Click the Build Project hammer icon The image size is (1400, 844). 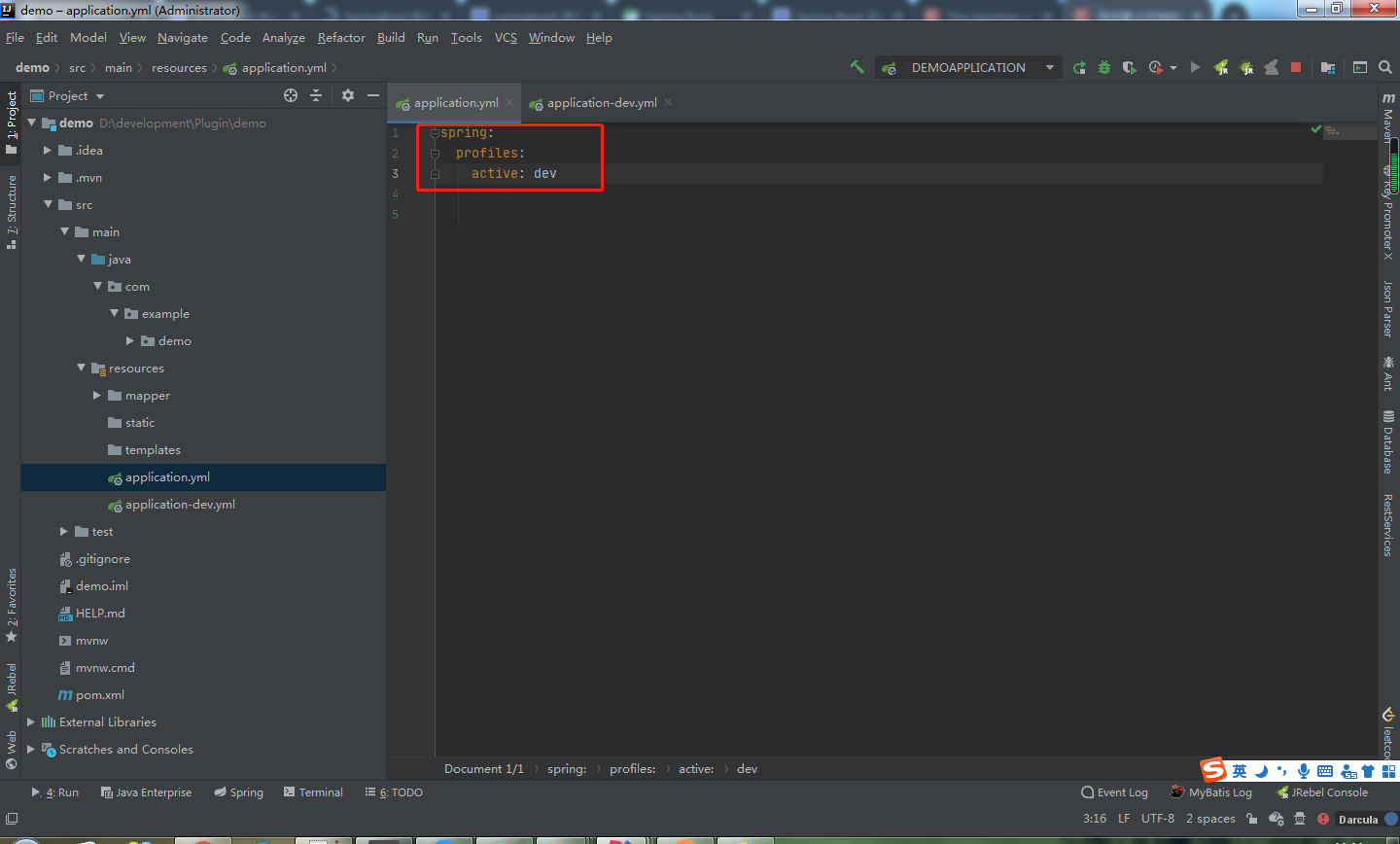[x=857, y=67]
